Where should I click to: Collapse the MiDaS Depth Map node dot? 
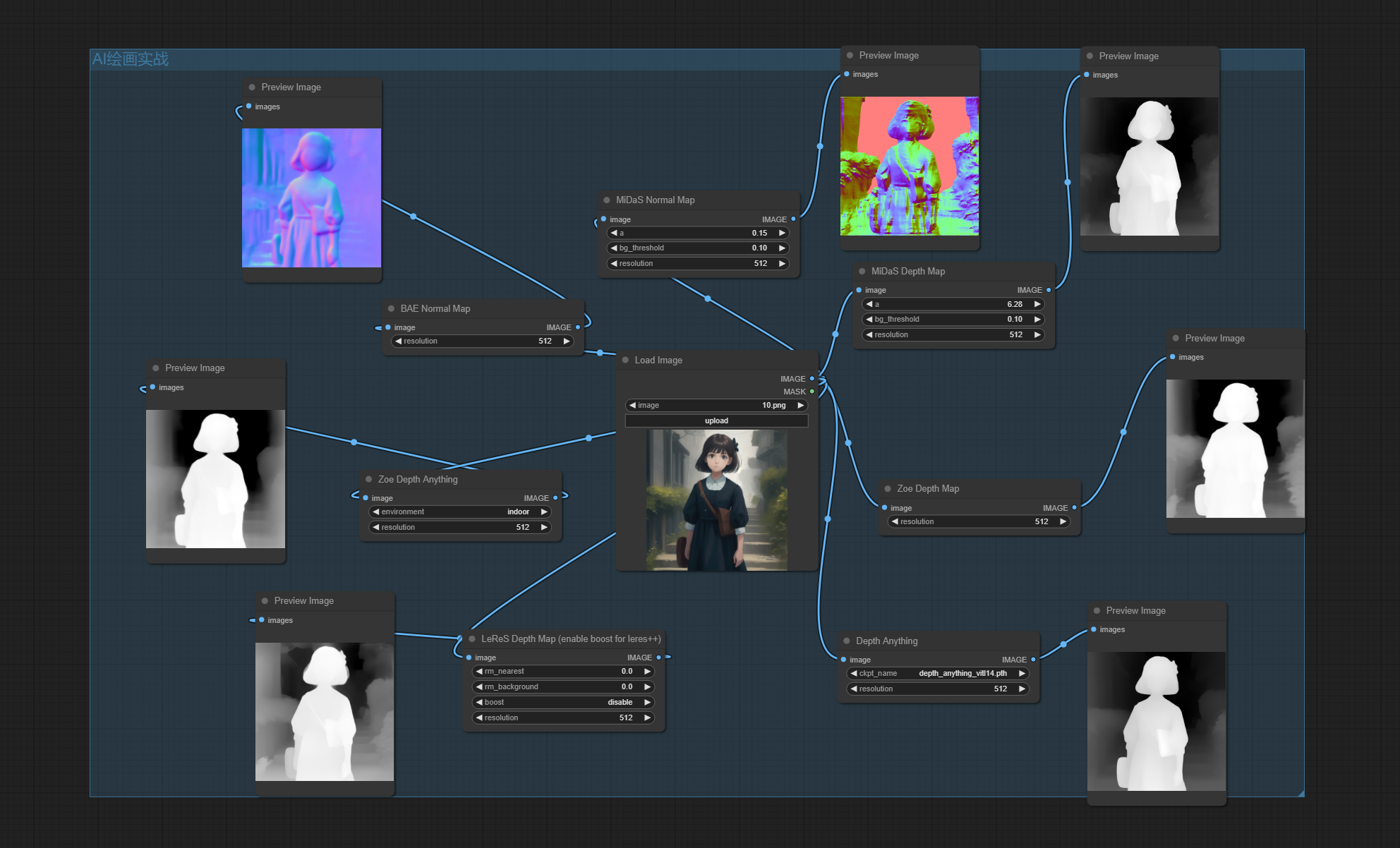[x=862, y=272]
